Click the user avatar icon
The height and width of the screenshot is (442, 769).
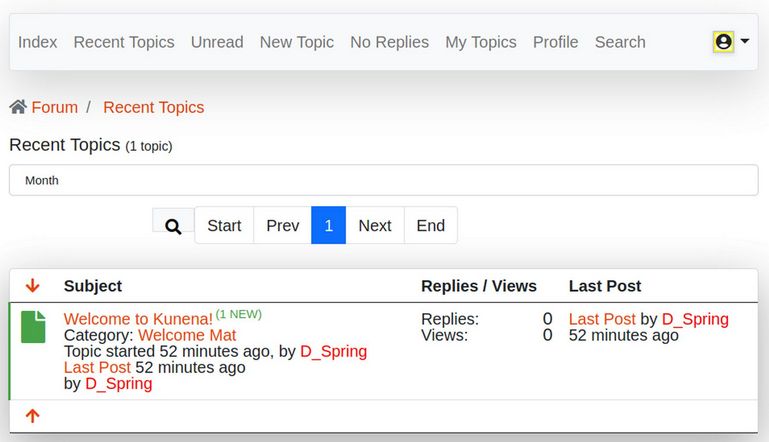point(723,42)
